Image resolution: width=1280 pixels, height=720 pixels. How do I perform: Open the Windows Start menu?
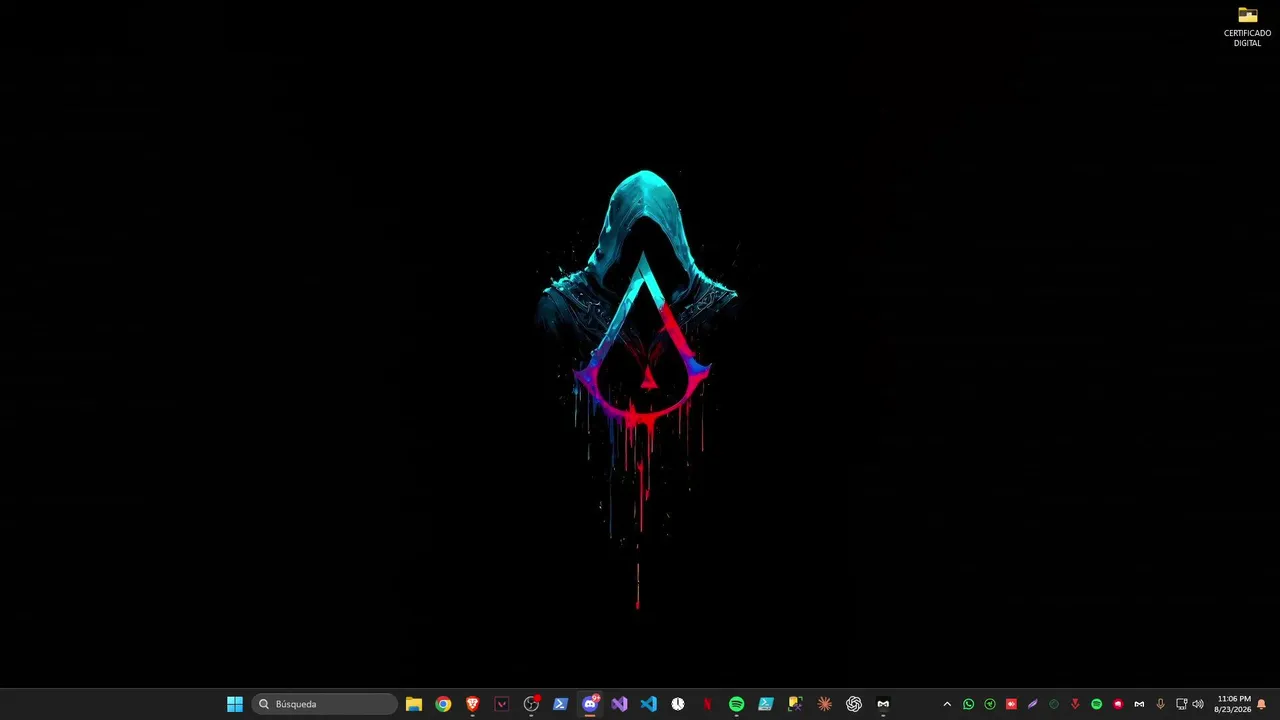(x=235, y=704)
